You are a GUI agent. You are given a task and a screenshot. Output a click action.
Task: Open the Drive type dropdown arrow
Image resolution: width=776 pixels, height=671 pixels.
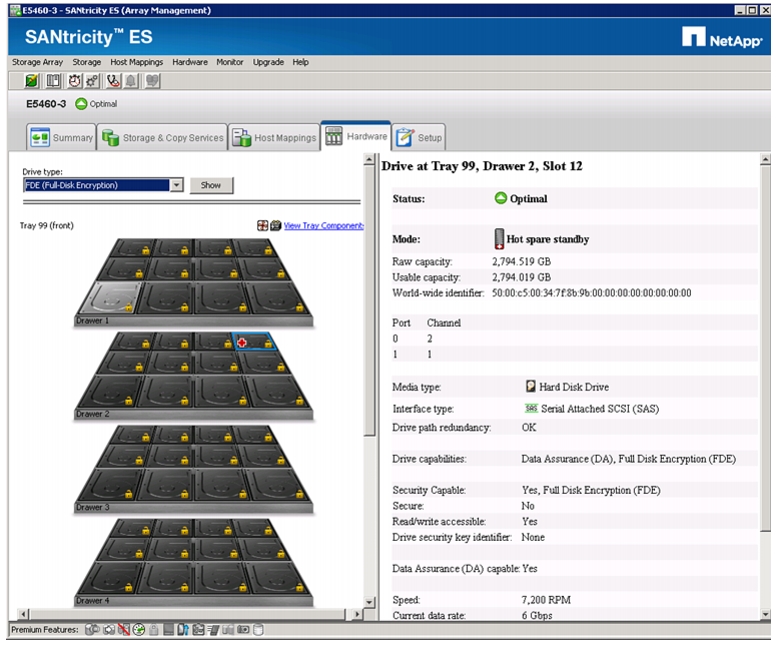[x=177, y=185]
